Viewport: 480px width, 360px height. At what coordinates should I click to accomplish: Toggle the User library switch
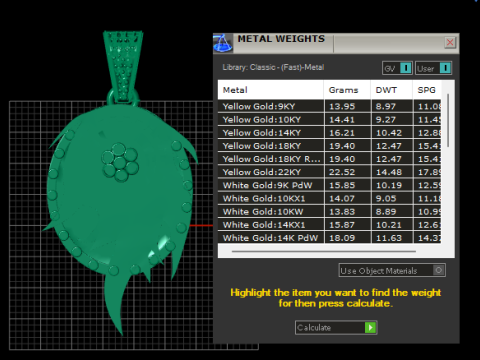pos(433,68)
